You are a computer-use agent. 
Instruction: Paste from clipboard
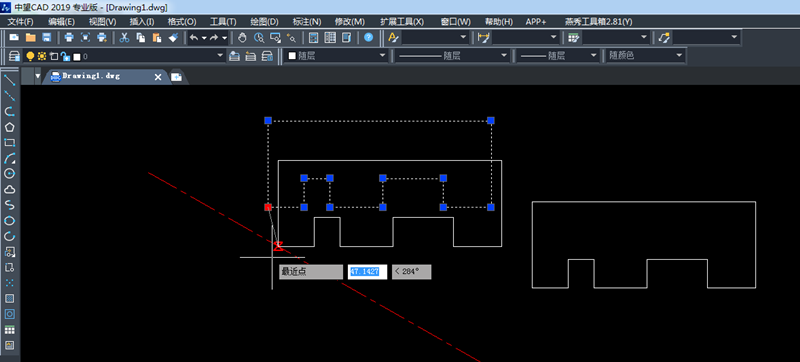pos(157,37)
